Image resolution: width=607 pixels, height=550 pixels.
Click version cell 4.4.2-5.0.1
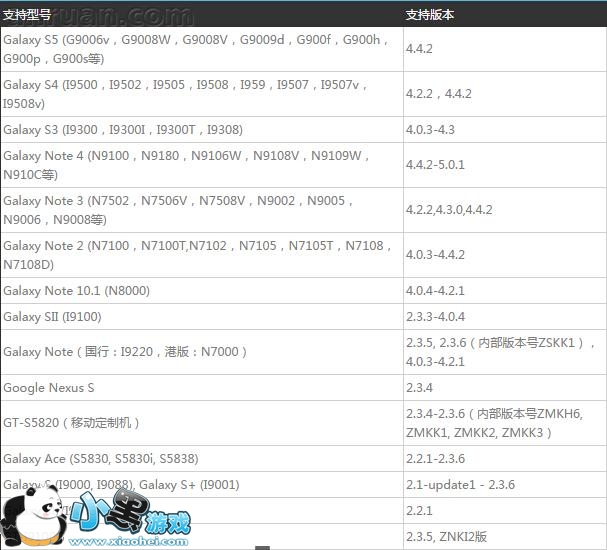pos(505,165)
